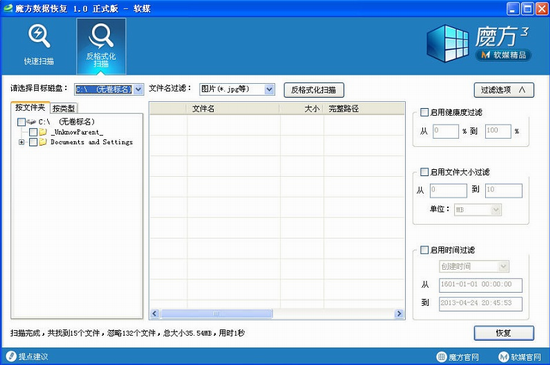Click the 完整路径 column header
The width and height of the screenshot is (550, 365).
364,109
